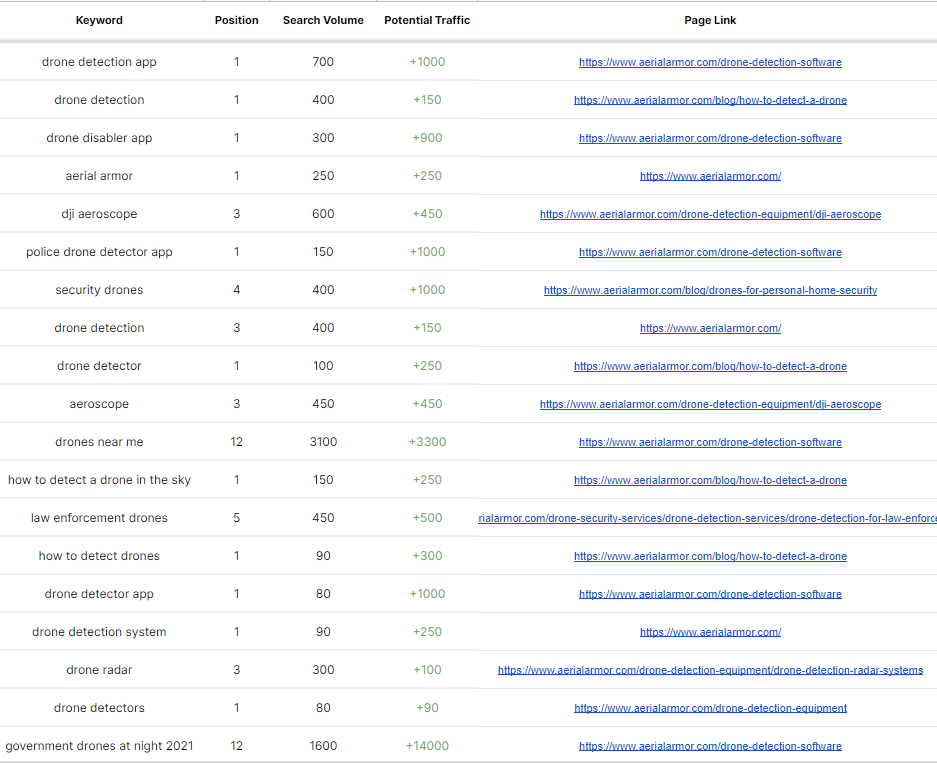Screen dimensions: 937x763
Task: Open the government drones at night 2021 link
Action: click(x=710, y=746)
